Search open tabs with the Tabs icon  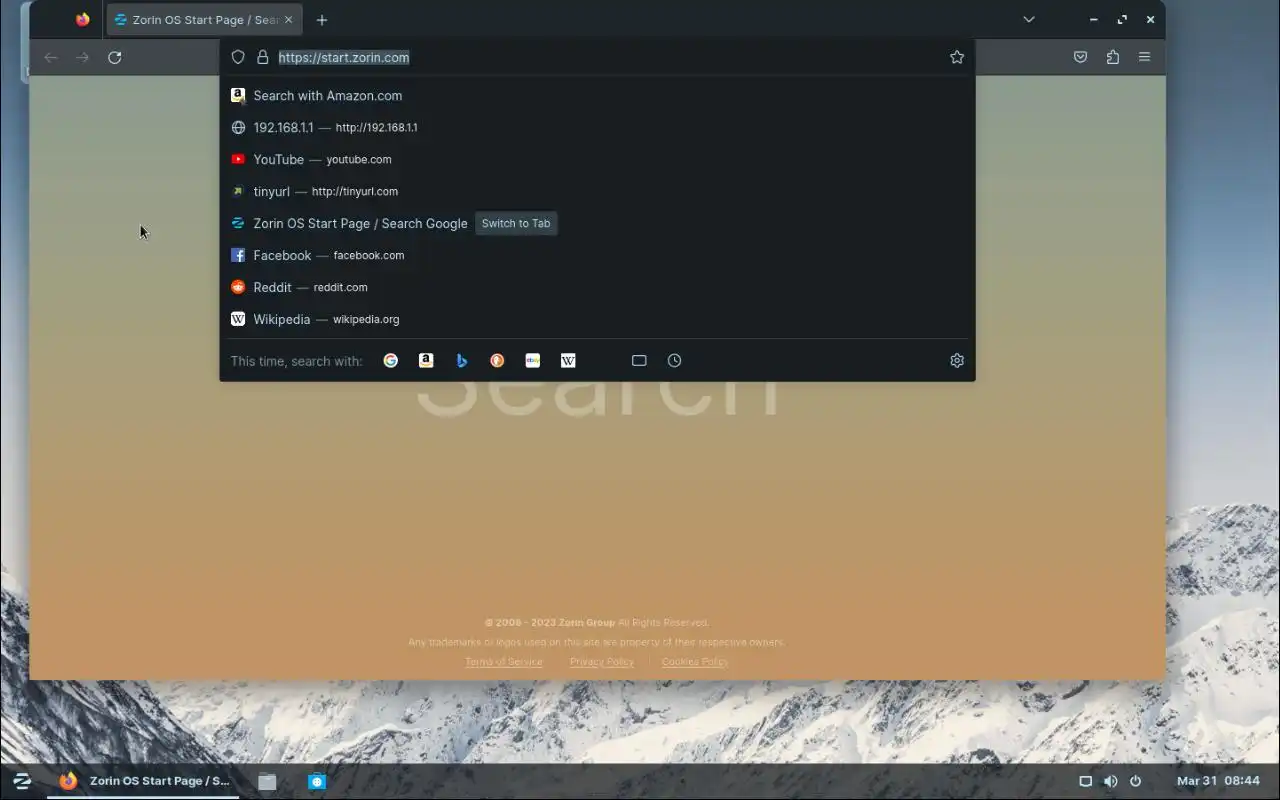639,361
